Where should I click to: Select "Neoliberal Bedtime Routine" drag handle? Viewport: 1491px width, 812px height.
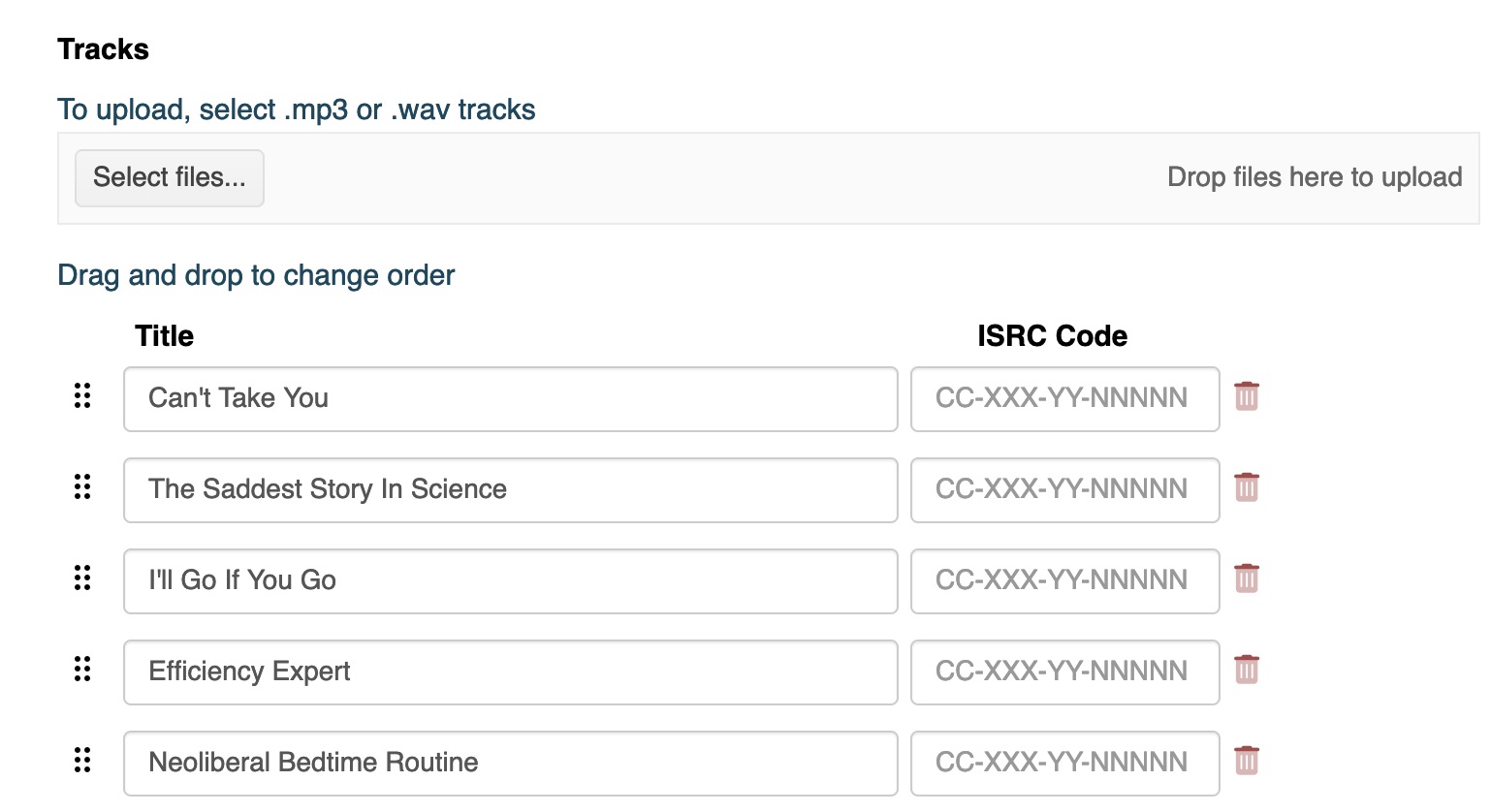click(82, 760)
